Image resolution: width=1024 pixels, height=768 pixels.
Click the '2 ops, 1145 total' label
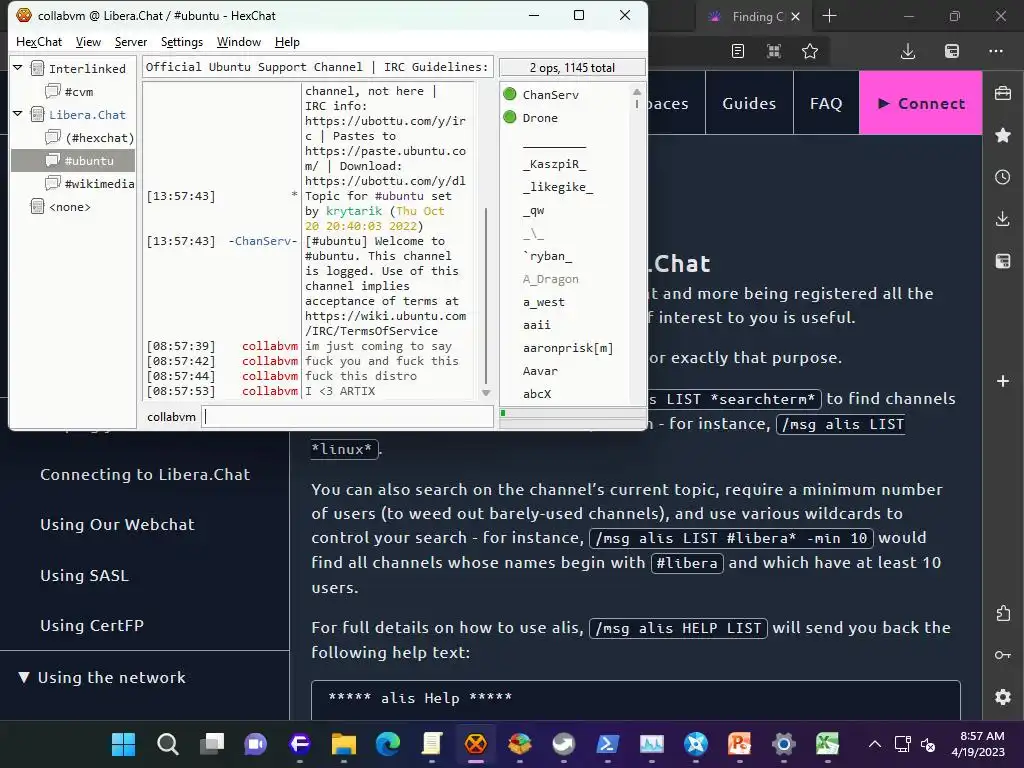572,67
